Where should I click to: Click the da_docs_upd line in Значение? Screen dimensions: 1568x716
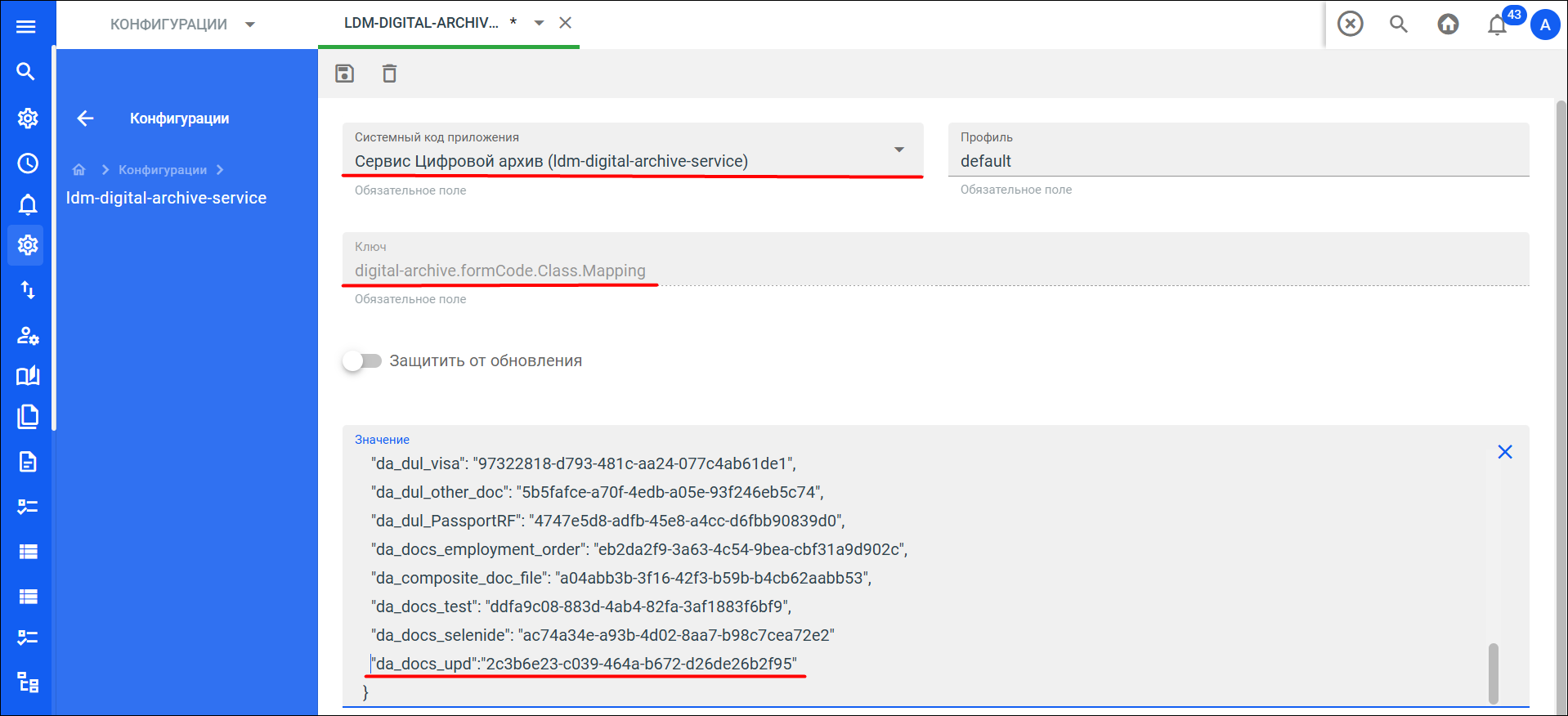584,664
